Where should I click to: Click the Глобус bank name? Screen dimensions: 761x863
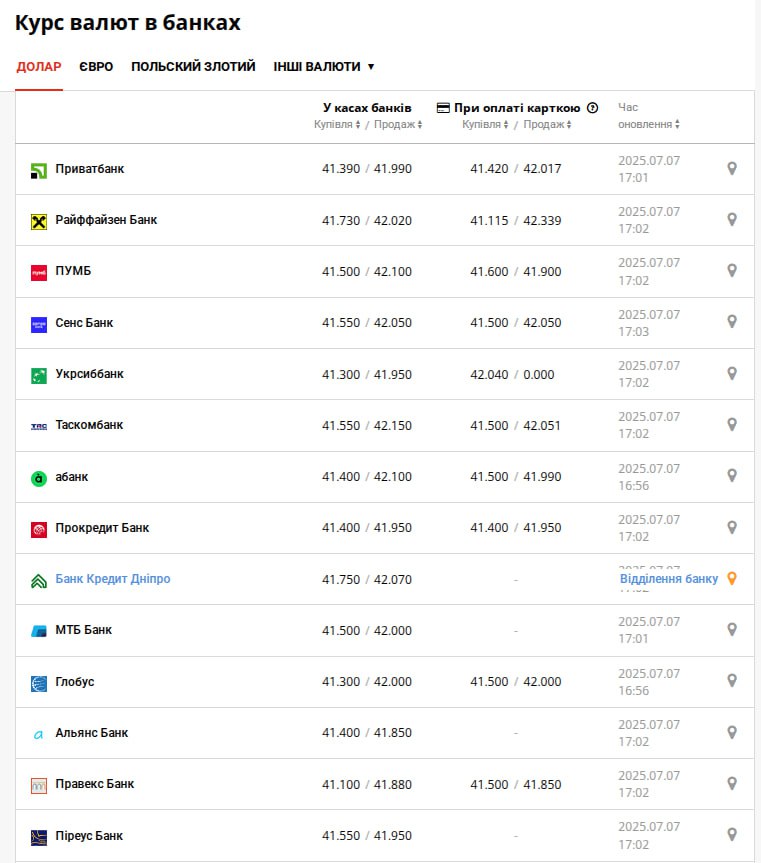[x=75, y=682]
